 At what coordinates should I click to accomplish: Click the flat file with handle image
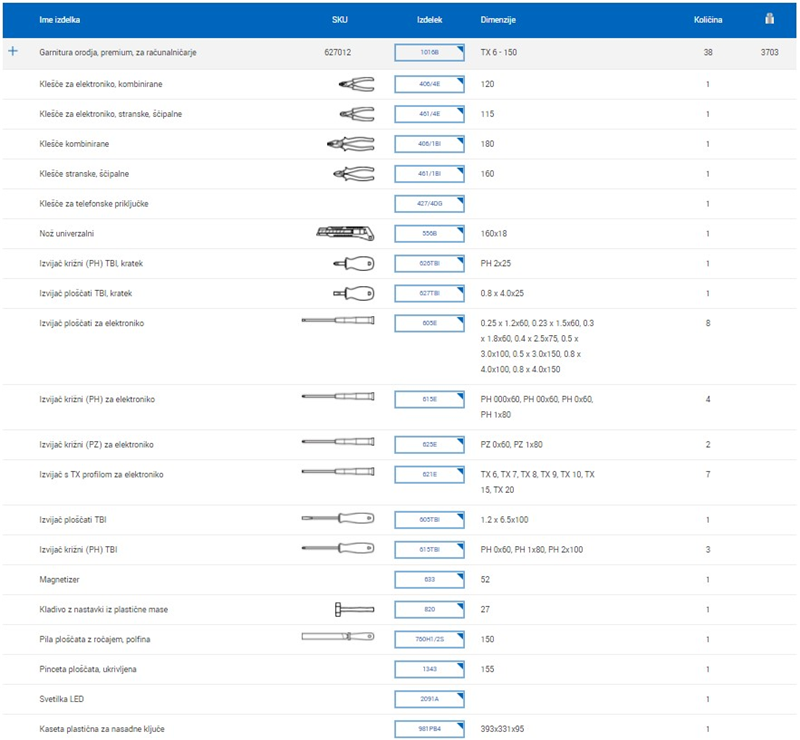pyautogui.click(x=338, y=636)
